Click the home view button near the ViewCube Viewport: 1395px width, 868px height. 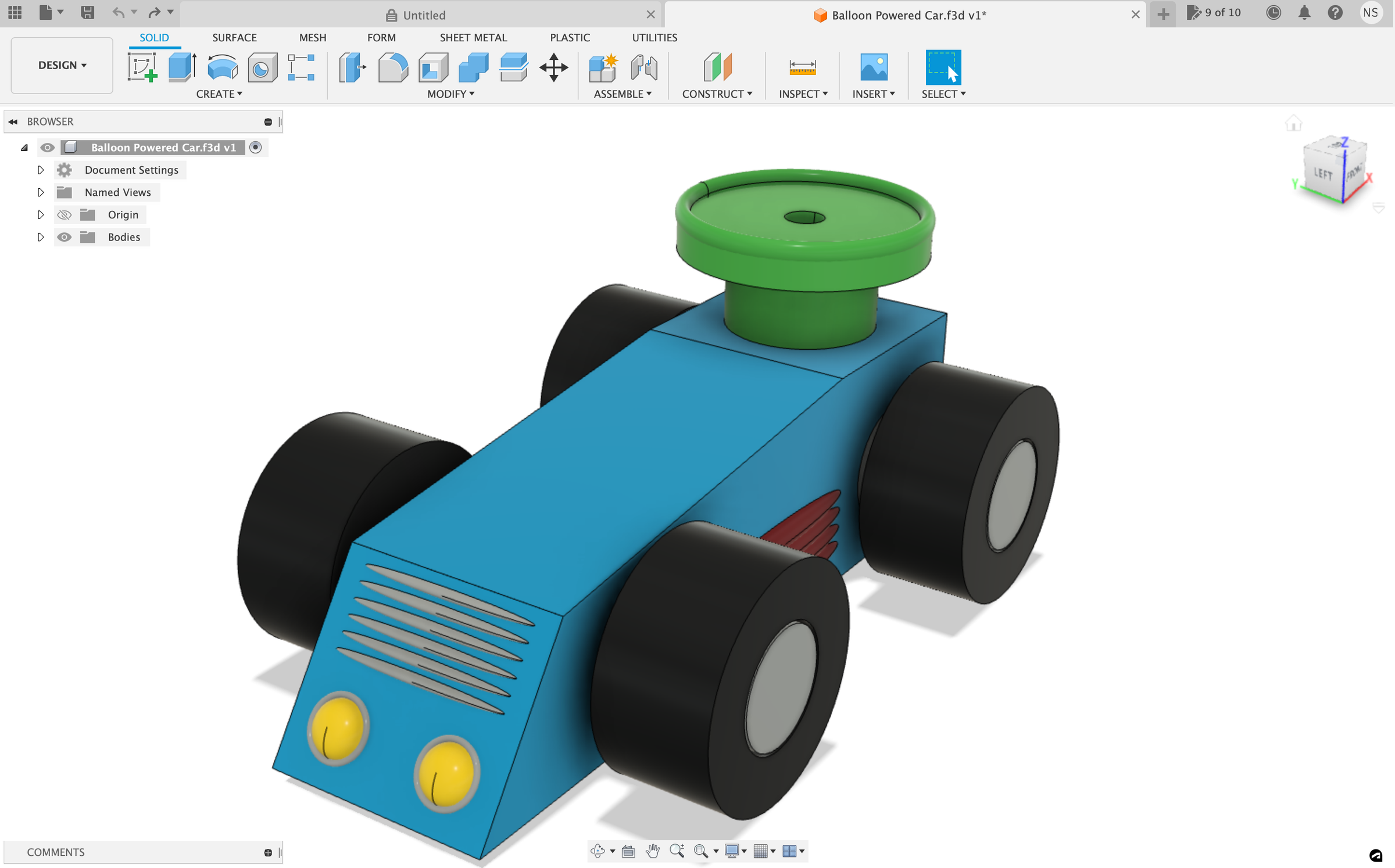point(1295,123)
